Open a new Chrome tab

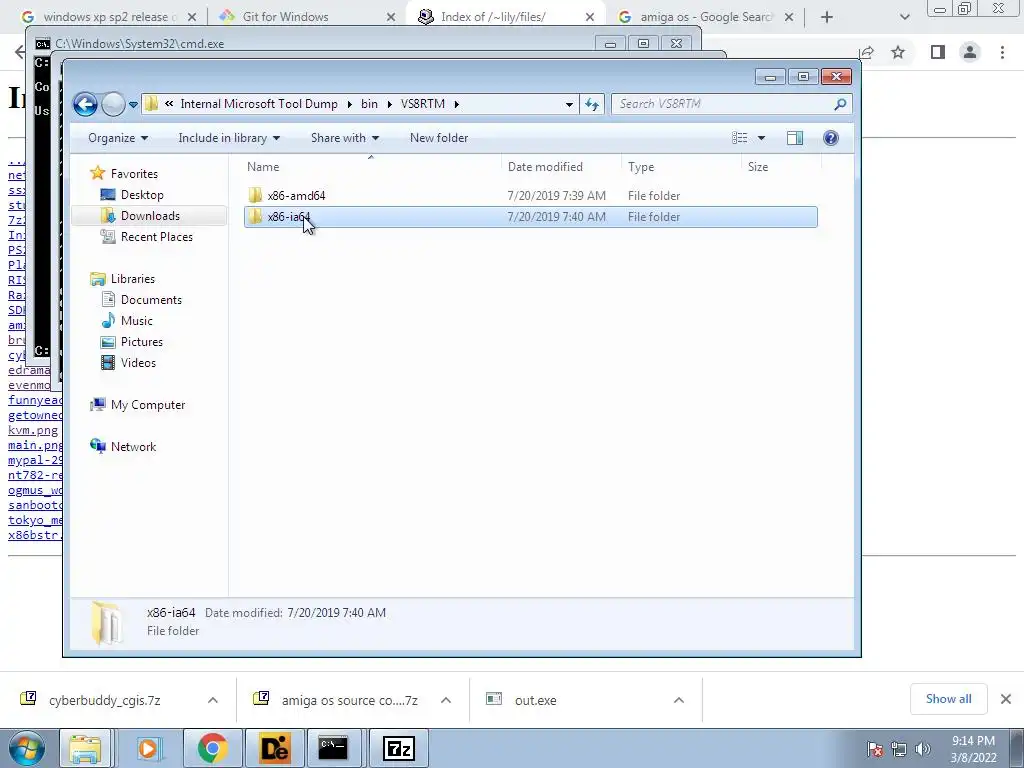(827, 17)
